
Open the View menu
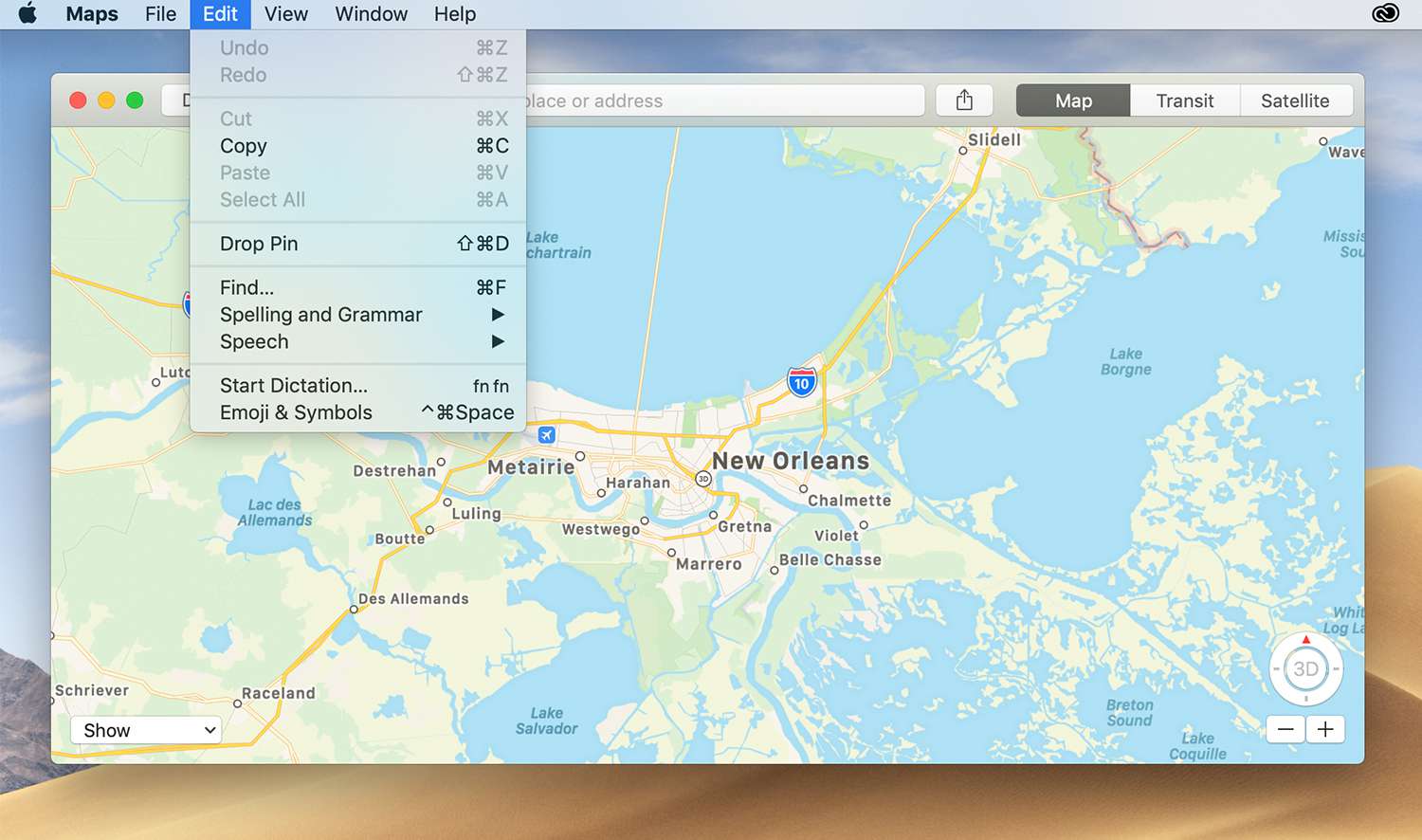[286, 14]
